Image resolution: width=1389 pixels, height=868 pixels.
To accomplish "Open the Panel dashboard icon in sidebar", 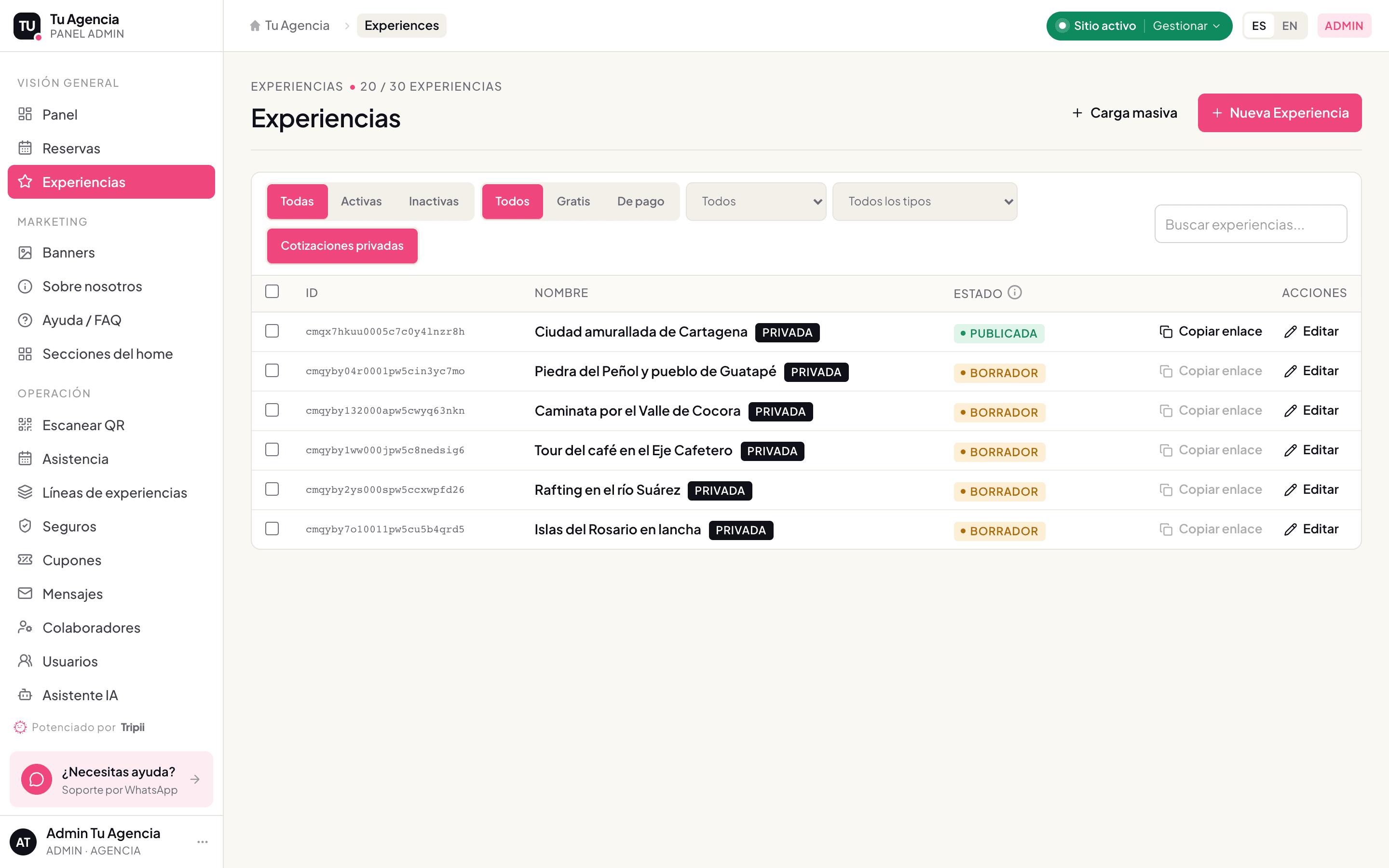I will coord(25,114).
